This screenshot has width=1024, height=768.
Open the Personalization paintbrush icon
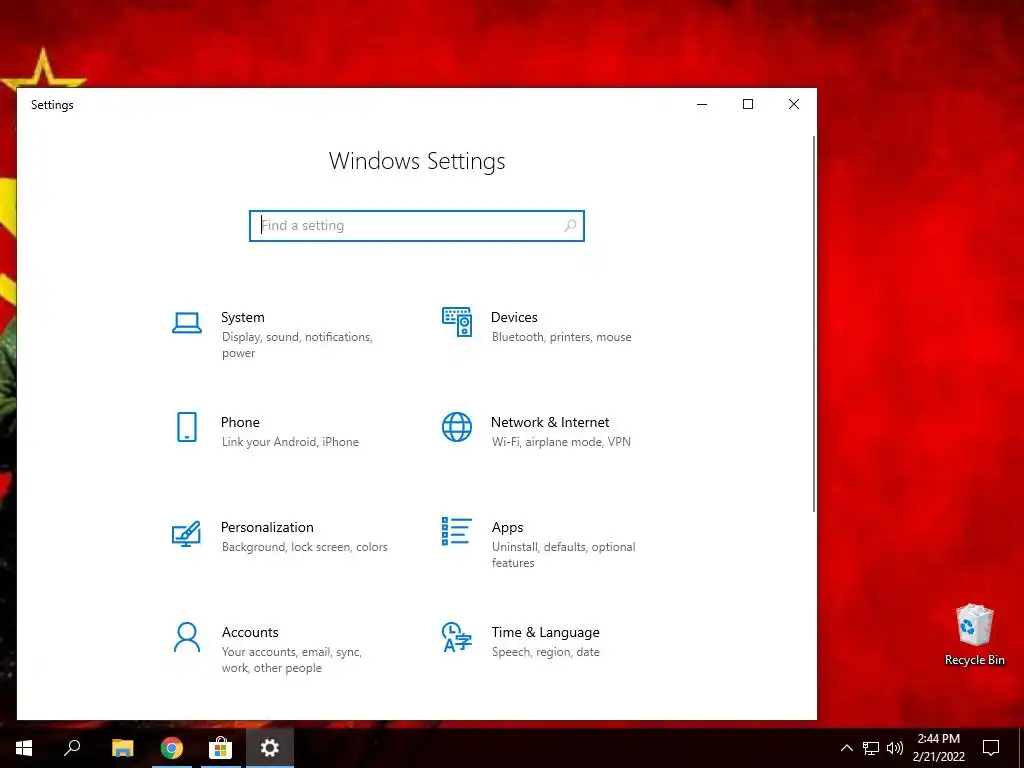pos(186,534)
